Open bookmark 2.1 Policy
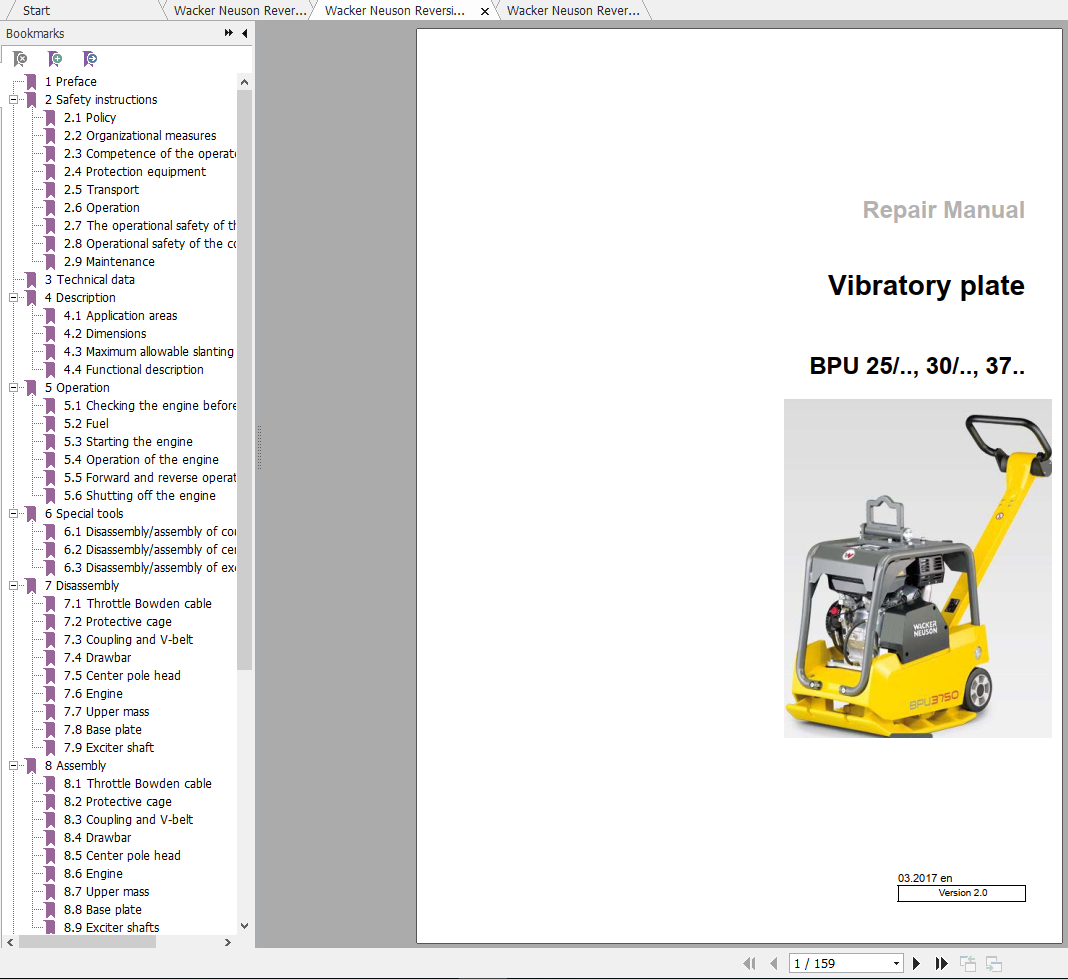The width and height of the screenshot is (1068, 979). pyautogui.click(x=90, y=118)
